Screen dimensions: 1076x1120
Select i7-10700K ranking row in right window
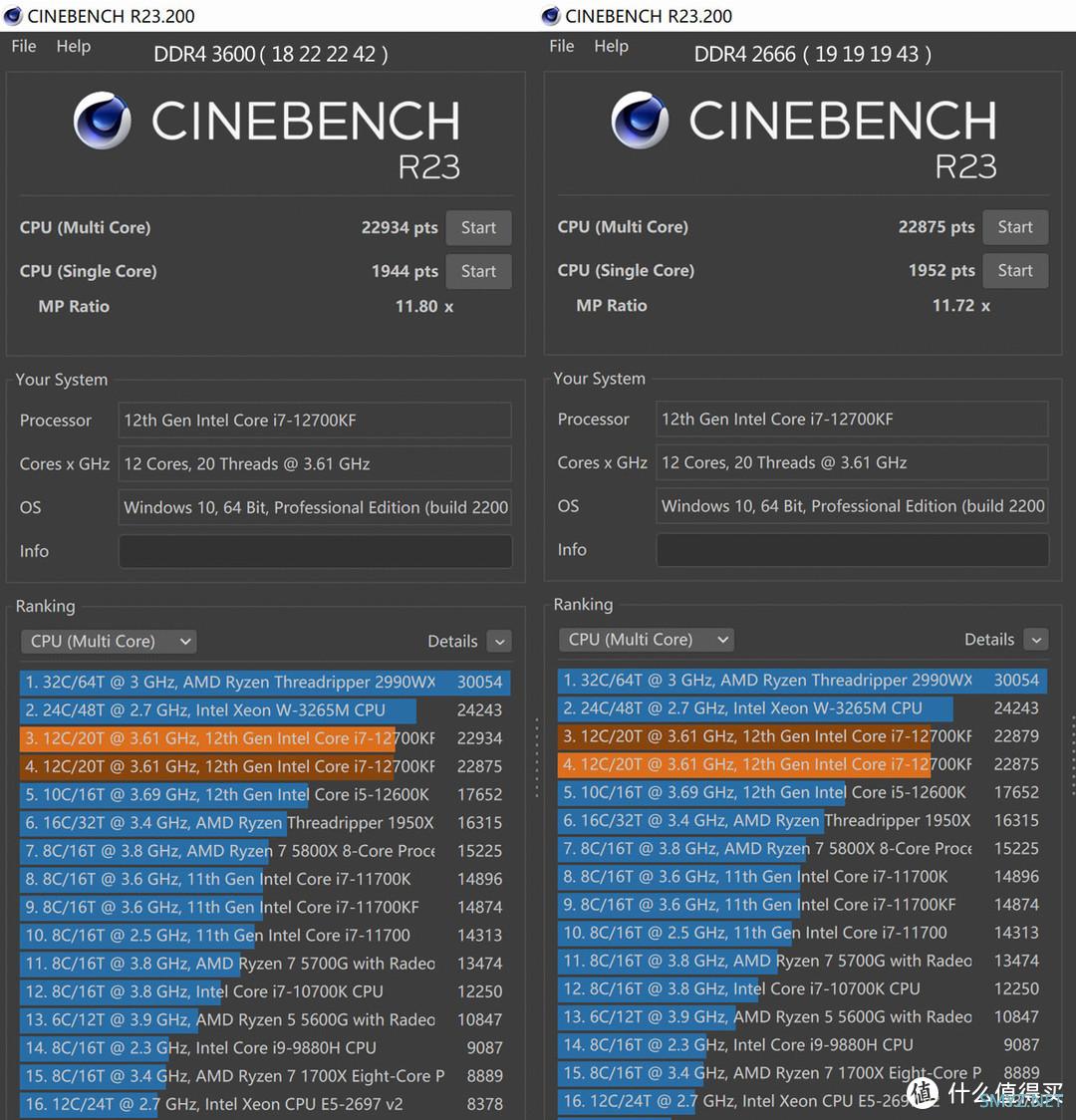click(803, 988)
